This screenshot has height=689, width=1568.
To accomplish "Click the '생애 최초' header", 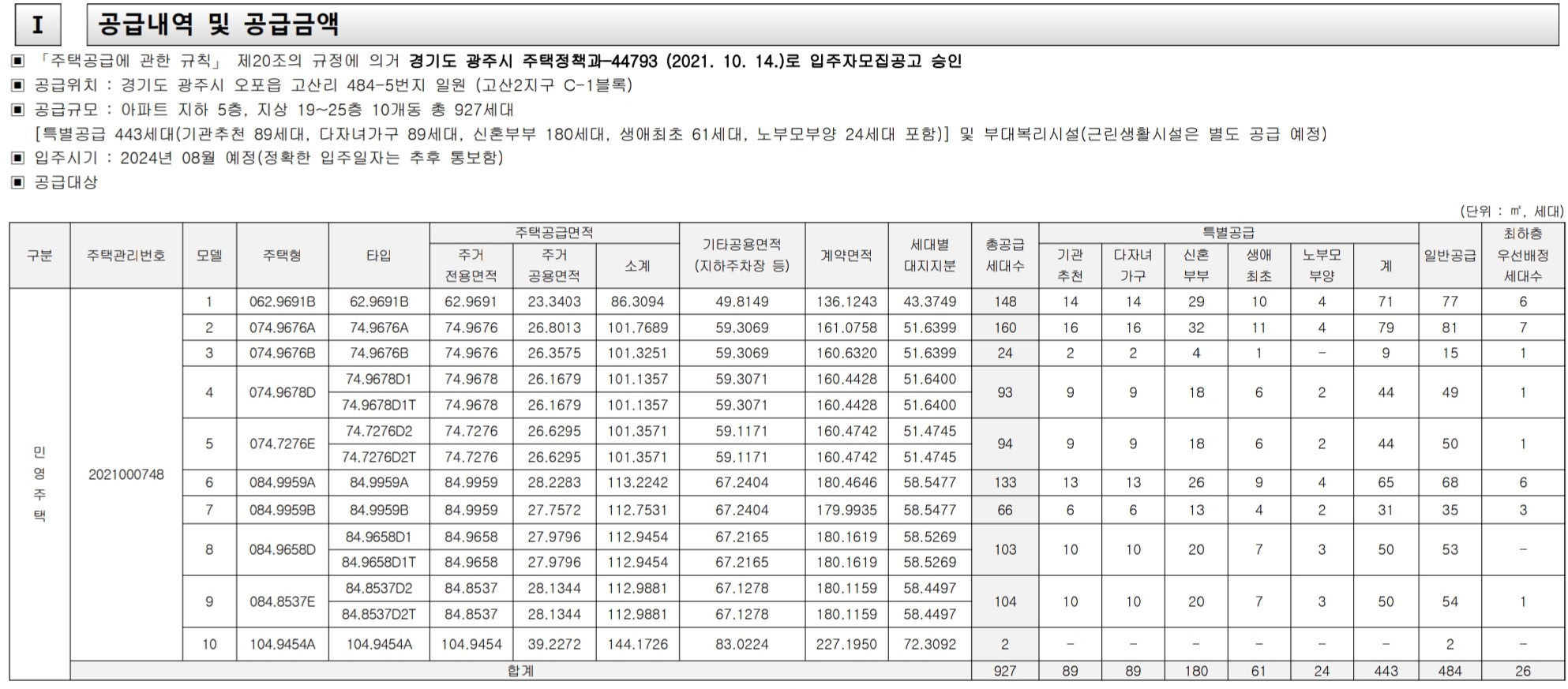I will click(1259, 266).
